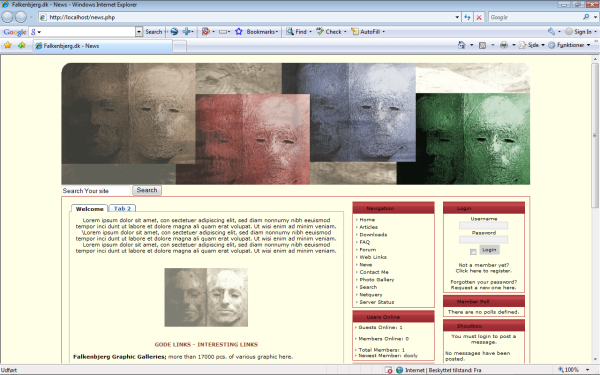Click the page vertical scrollbar thumb
Image resolution: width=600 pixels, height=375 pixels.
(595, 135)
